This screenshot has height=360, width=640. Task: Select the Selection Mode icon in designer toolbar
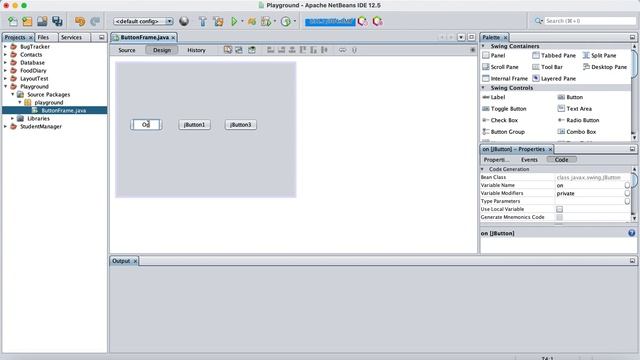pyautogui.click(x=228, y=50)
